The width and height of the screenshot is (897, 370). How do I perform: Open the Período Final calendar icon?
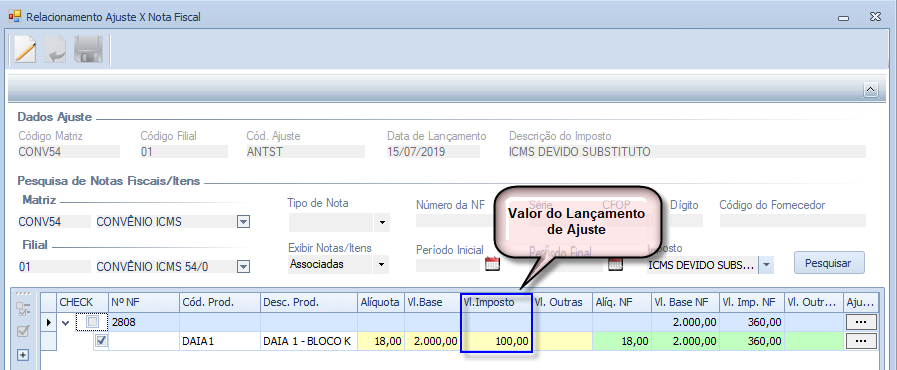pos(615,264)
